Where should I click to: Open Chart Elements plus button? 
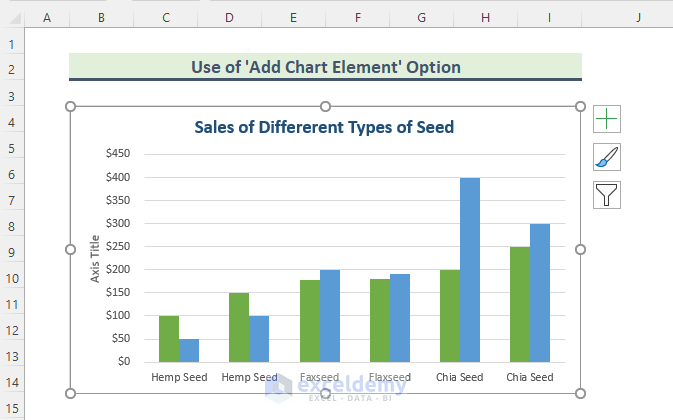[x=607, y=120]
